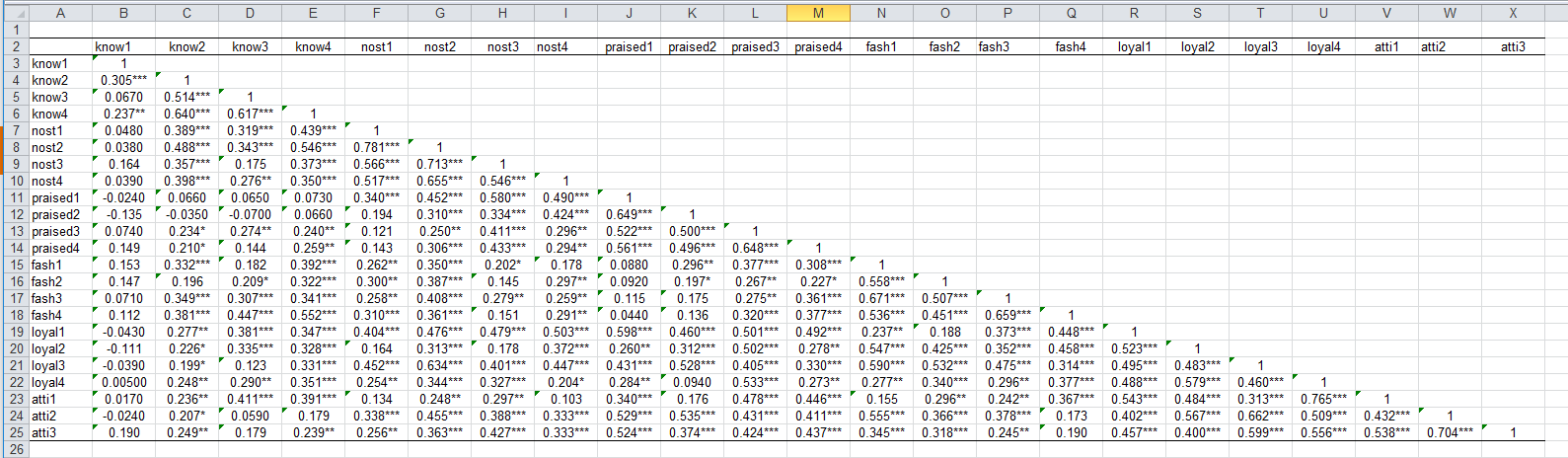Viewport: 1568px width, 458px height.
Task: Select row 26 header number
Action: point(15,449)
